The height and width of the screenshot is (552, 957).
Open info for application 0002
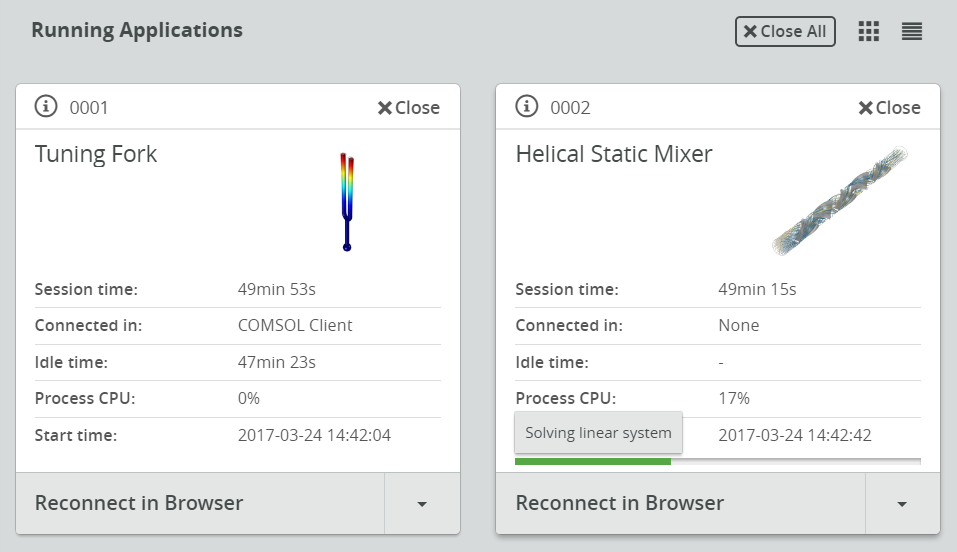(x=527, y=107)
